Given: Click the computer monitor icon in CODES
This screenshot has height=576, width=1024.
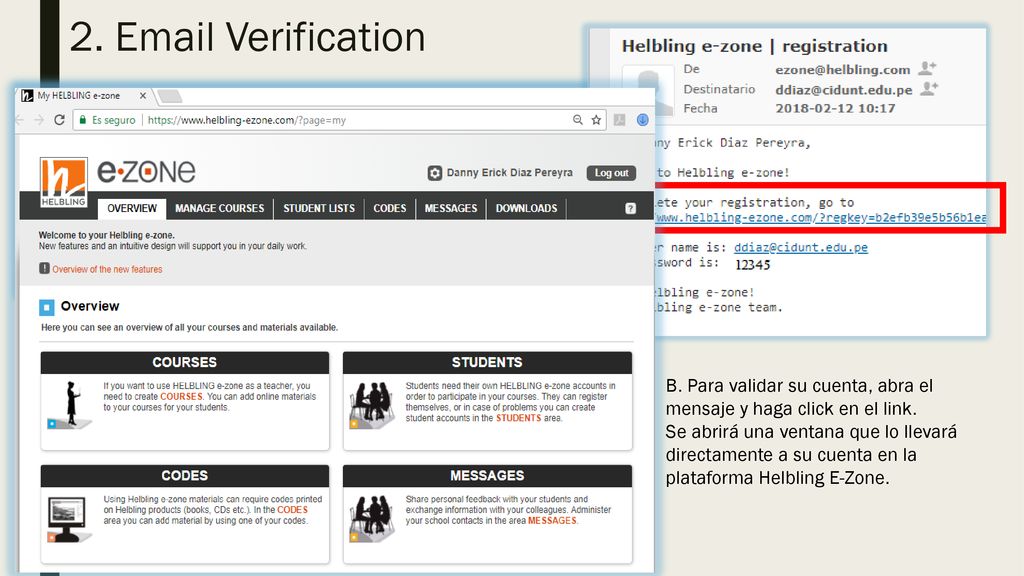Looking at the screenshot, I should click(69, 519).
